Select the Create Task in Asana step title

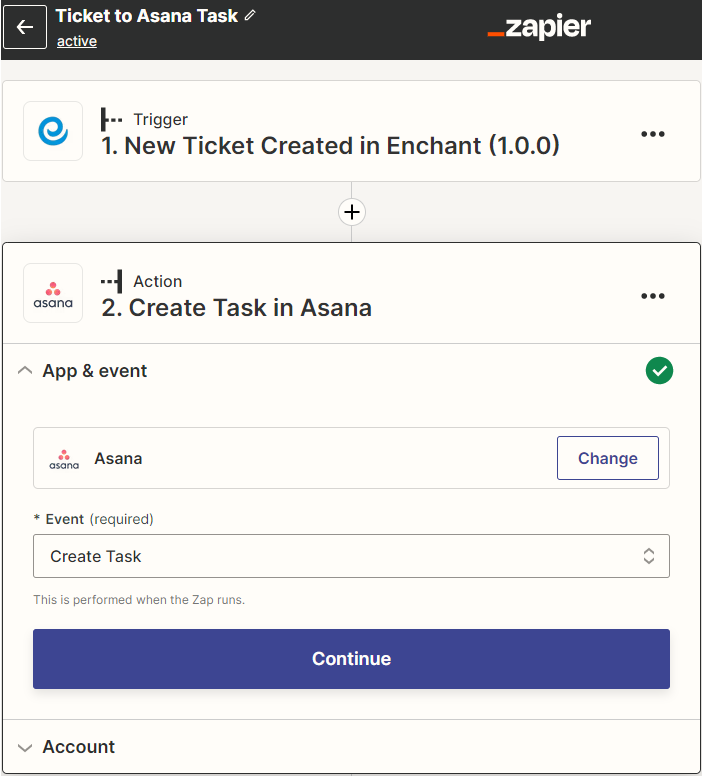pyautogui.click(x=237, y=308)
